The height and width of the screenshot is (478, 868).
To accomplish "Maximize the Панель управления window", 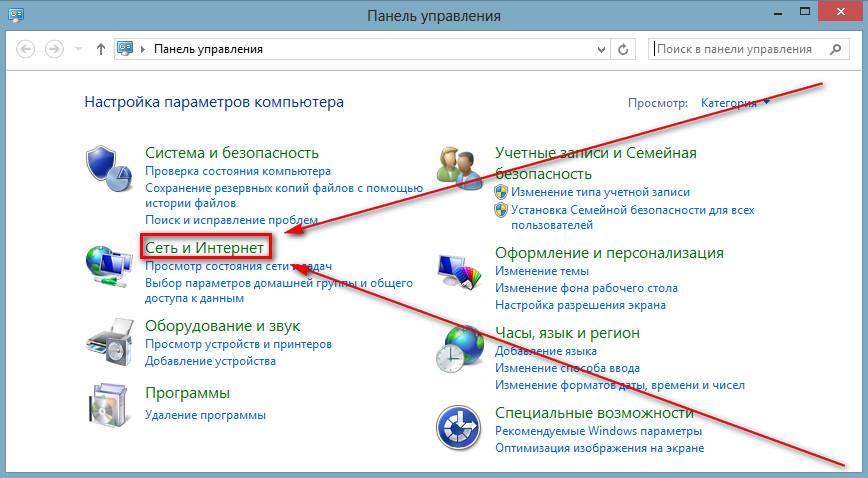I will click(805, 12).
